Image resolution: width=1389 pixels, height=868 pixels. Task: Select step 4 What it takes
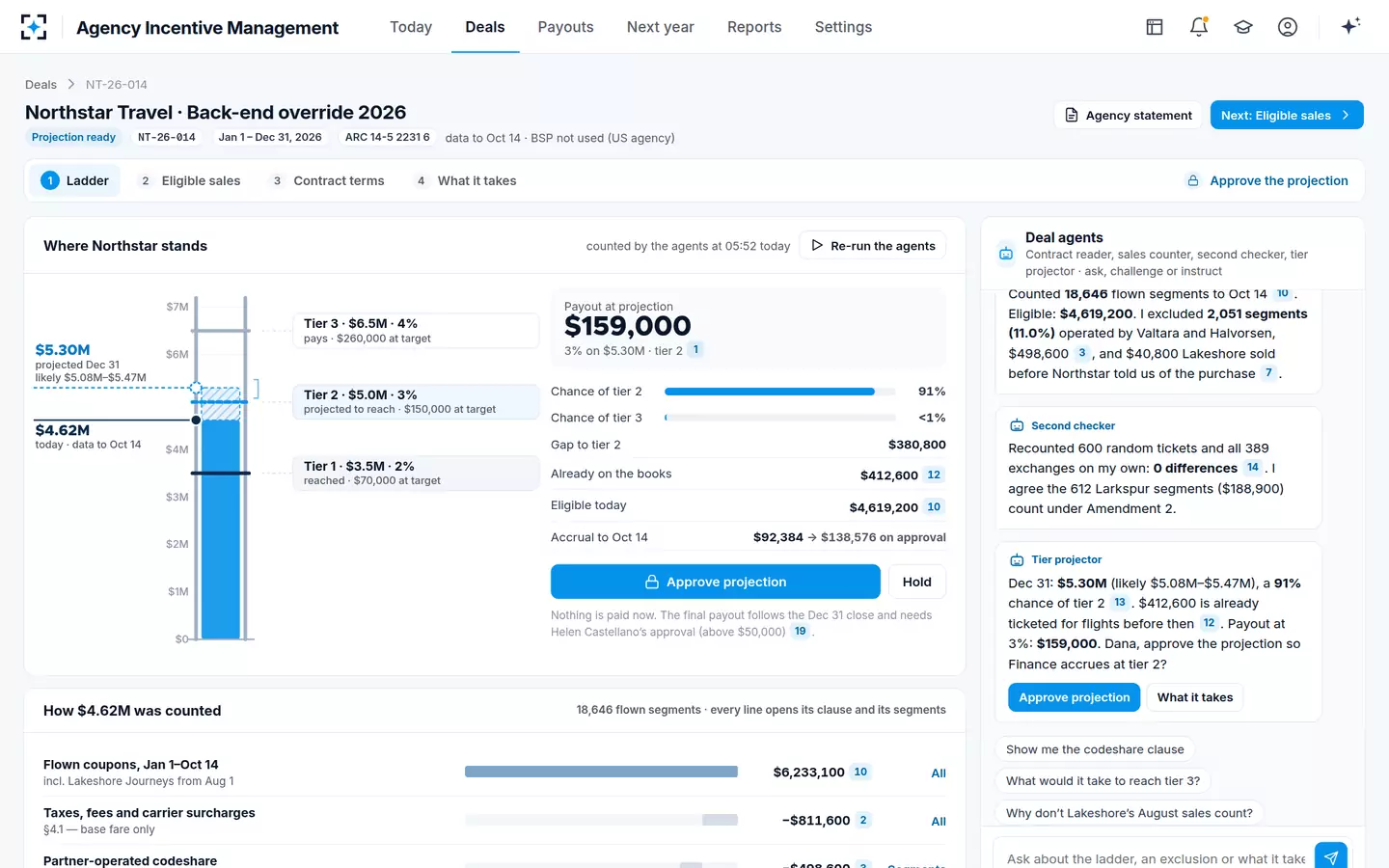[x=467, y=180]
